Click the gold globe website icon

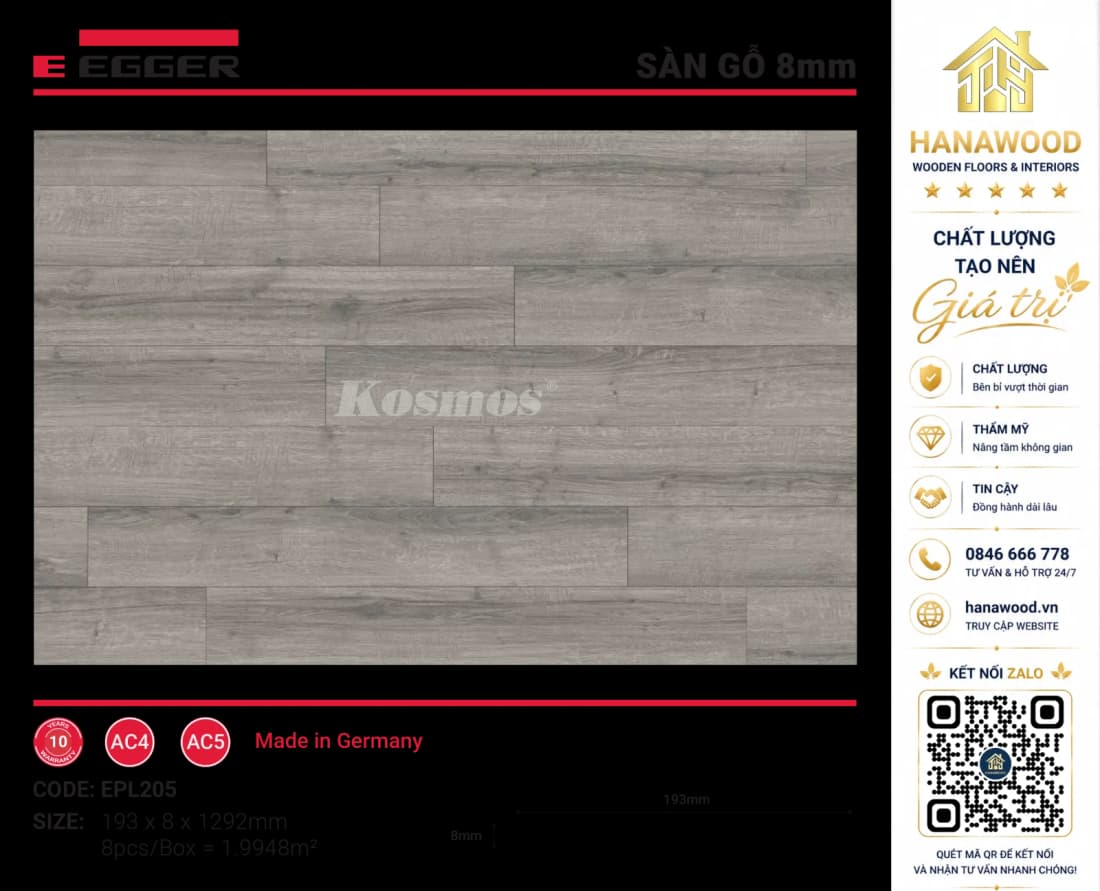tap(930, 615)
